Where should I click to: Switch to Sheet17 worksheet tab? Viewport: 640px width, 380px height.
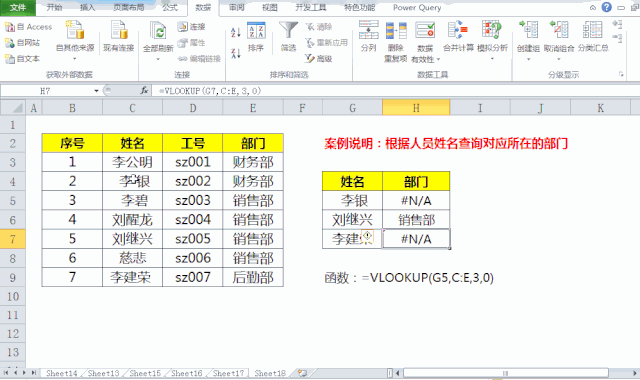pos(228,373)
